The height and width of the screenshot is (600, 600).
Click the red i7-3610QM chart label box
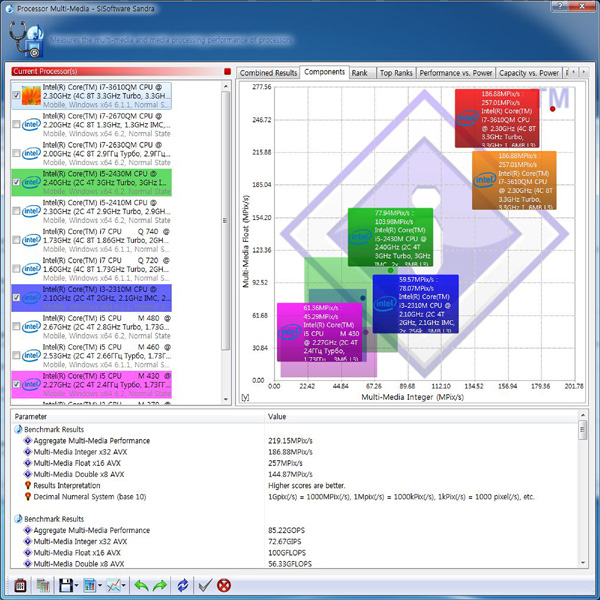[x=497, y=118]
